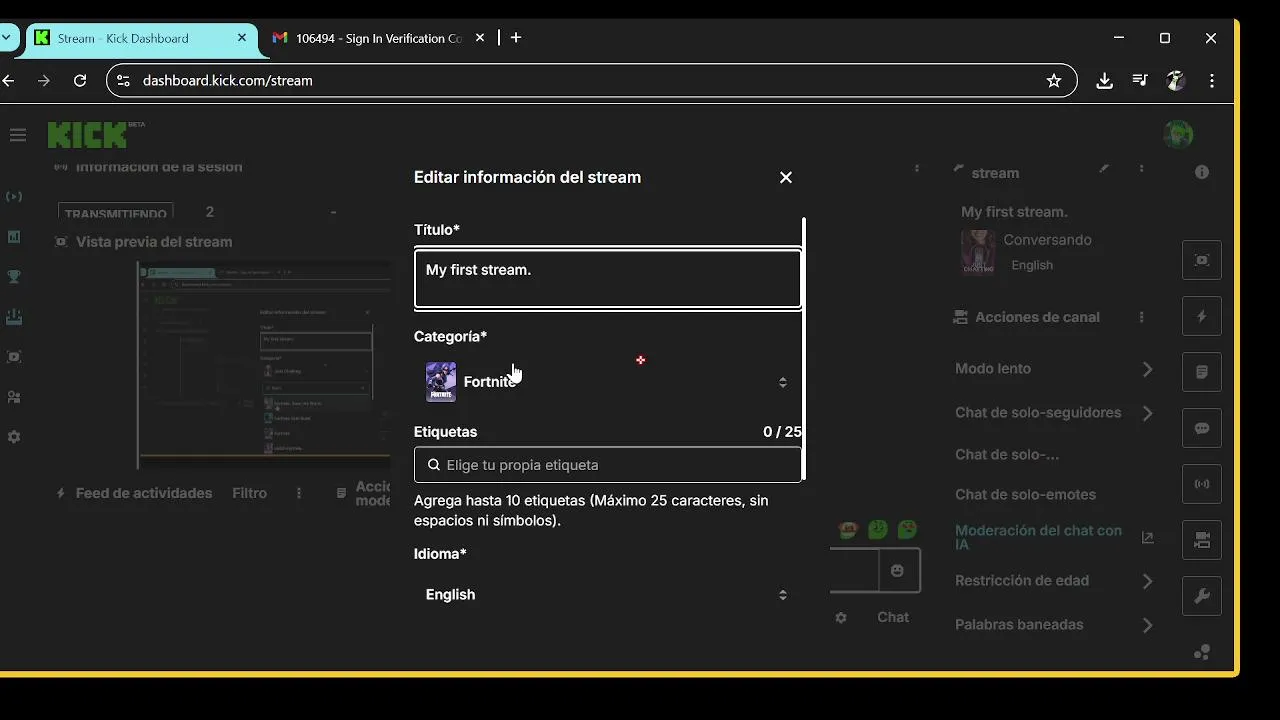Click the pencil edit icon beside stream
The image size is (1280, 720).
coord(1104,169)
